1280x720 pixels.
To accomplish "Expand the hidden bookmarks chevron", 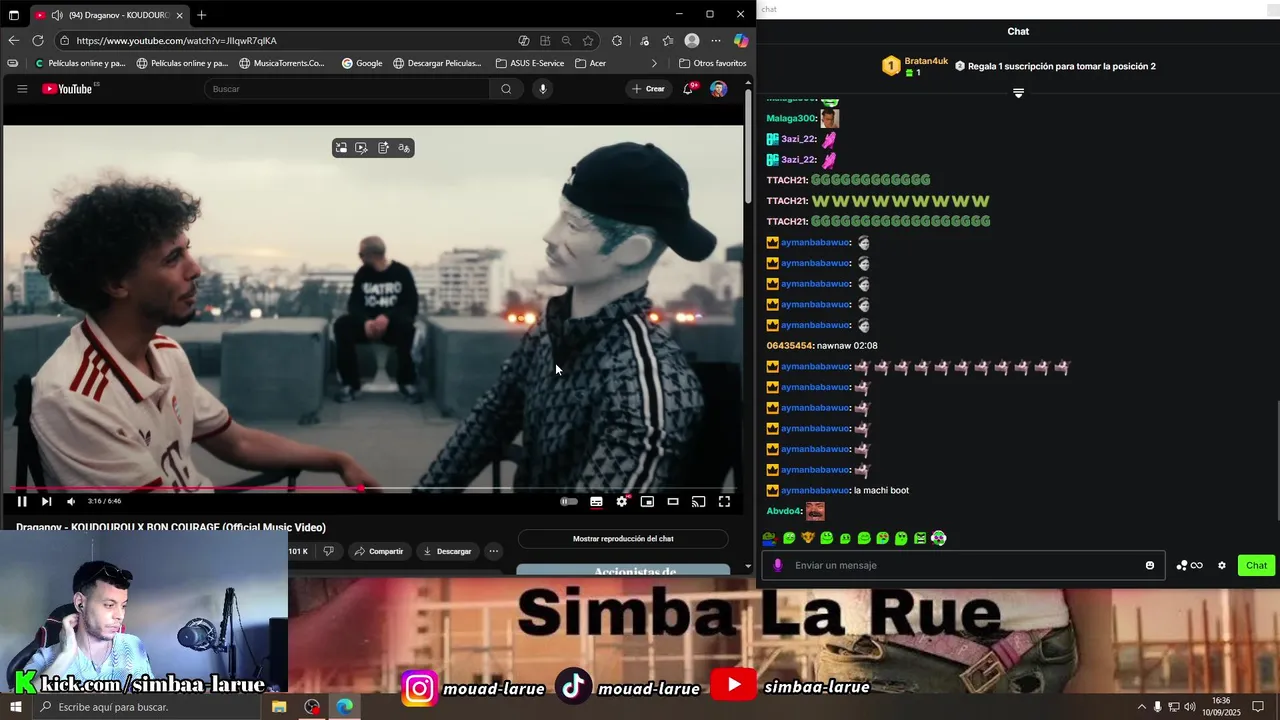I will 655,63.
